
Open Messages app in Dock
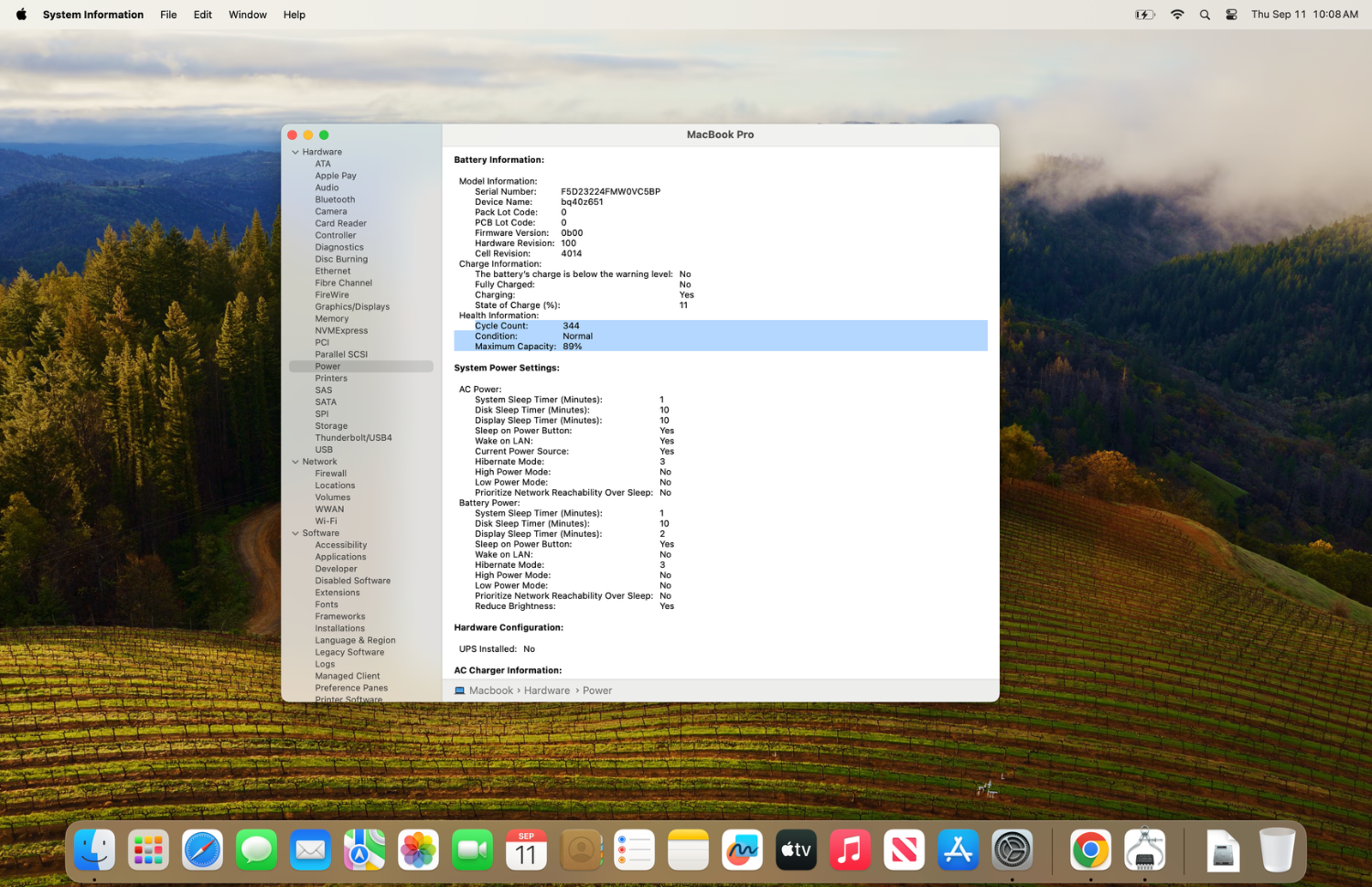[x=256, y=850]
